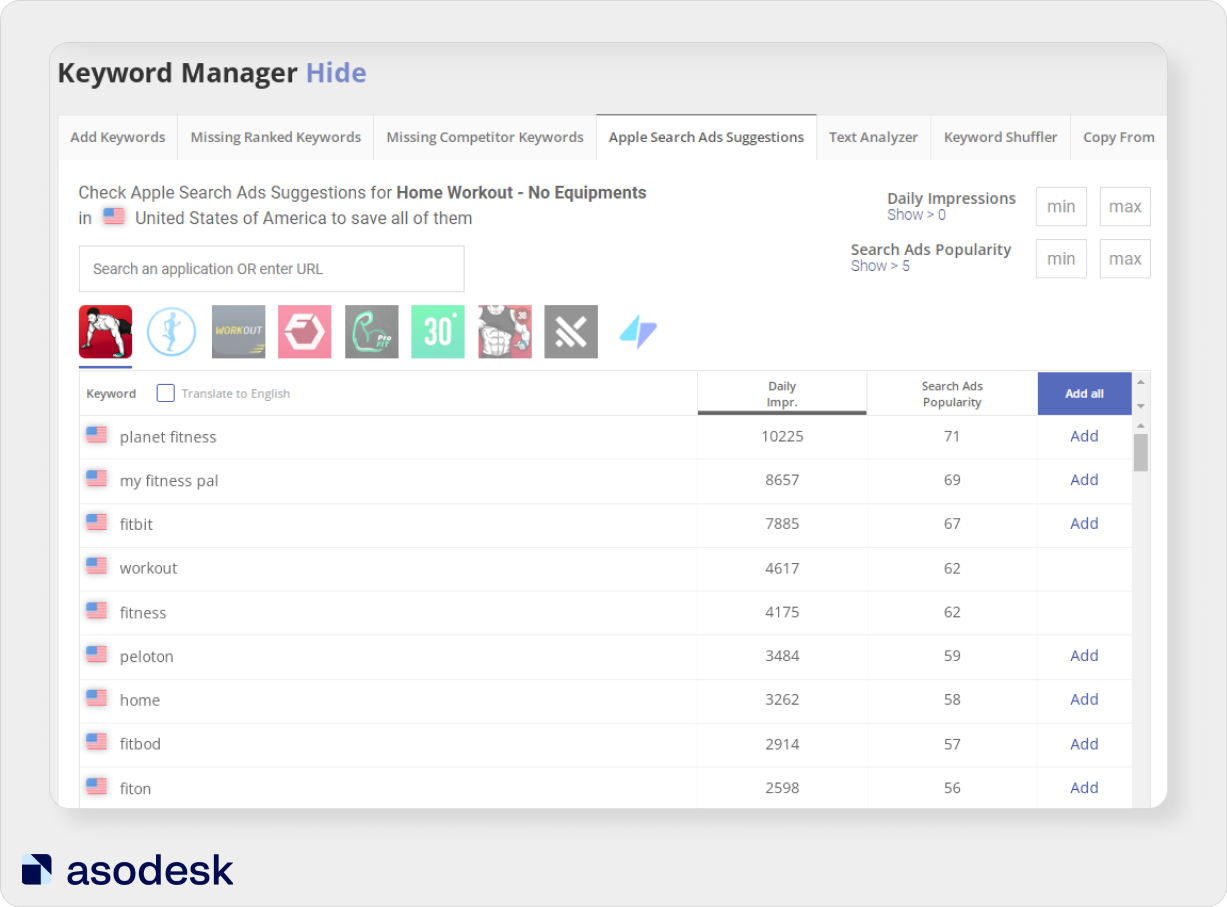Click the my fitness pal keyword text

coord(169,481)
